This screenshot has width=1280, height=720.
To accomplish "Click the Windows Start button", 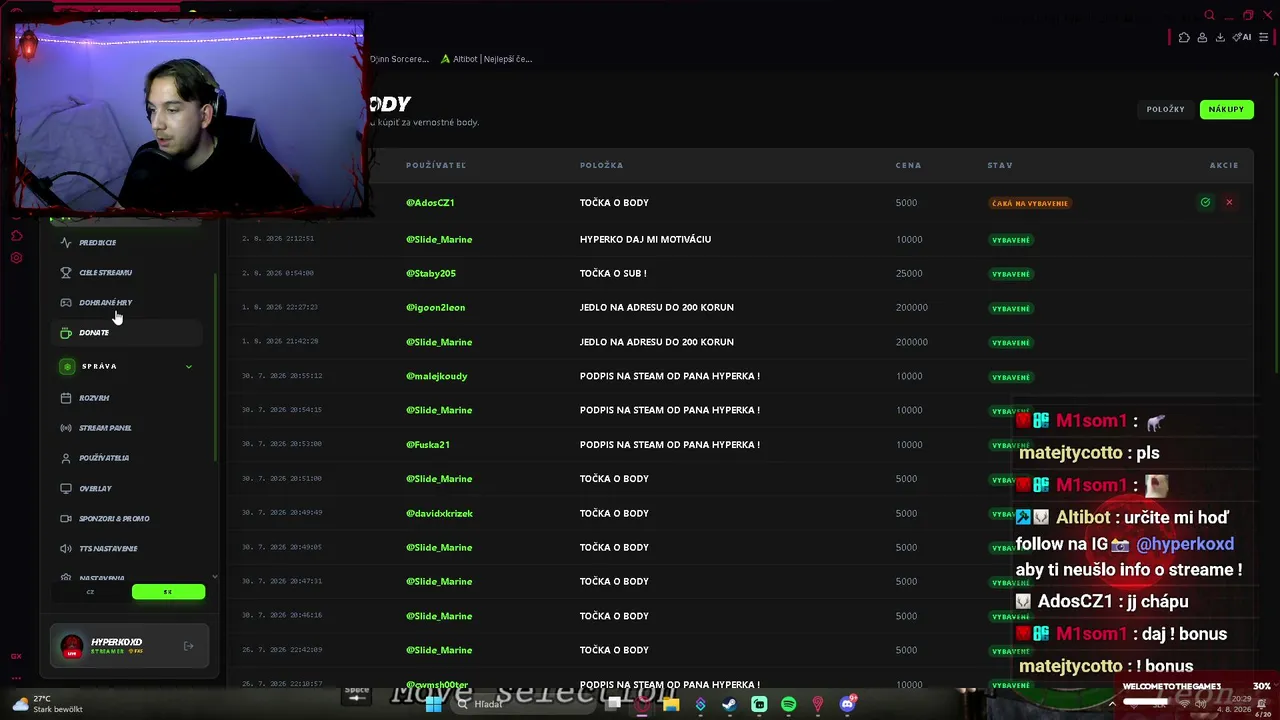I will [434, 705].
